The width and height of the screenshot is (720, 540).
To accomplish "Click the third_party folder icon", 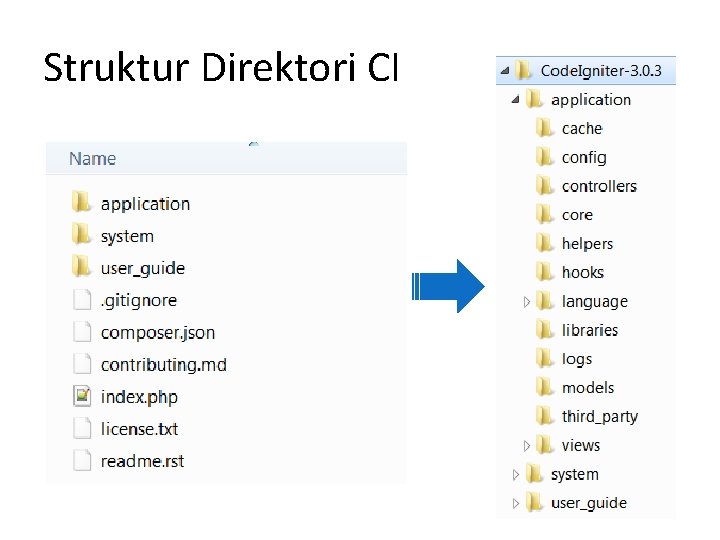I will tap(545, 416).
